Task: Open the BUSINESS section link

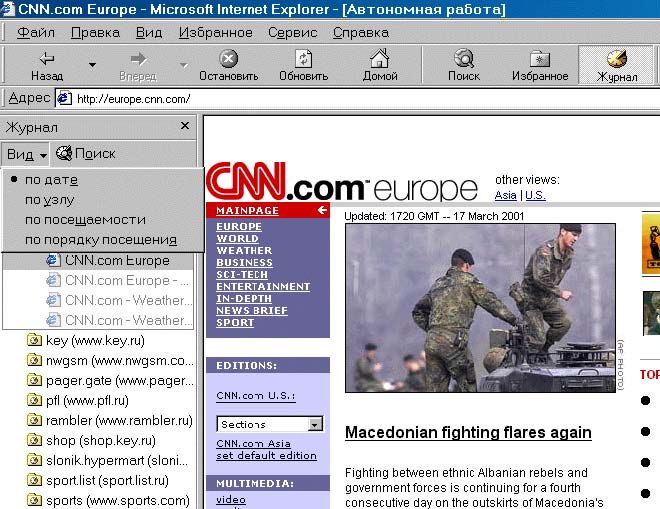Action: [x=245, y=262]
